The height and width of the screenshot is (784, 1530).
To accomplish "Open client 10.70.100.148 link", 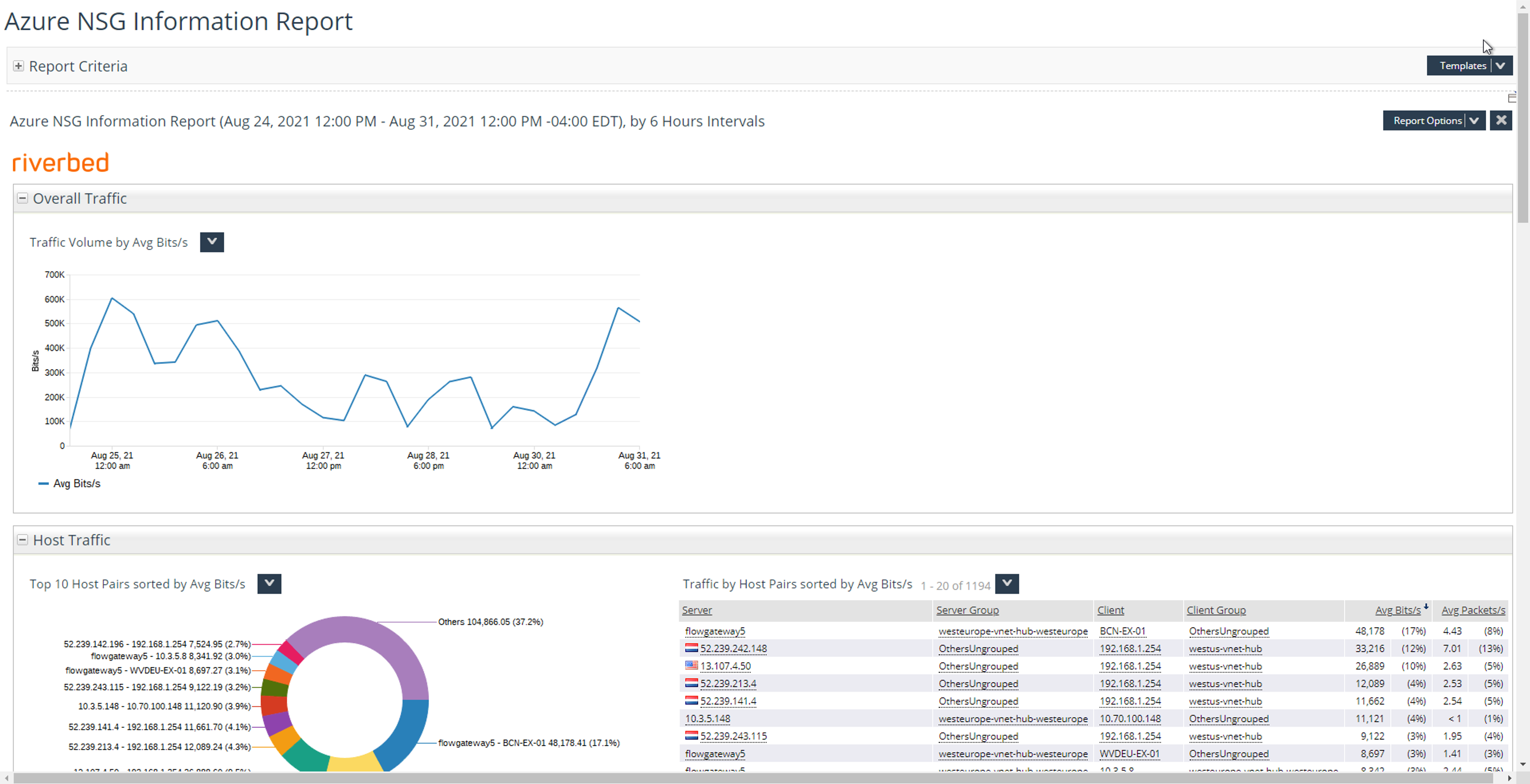I will (x=1130, y=719).
